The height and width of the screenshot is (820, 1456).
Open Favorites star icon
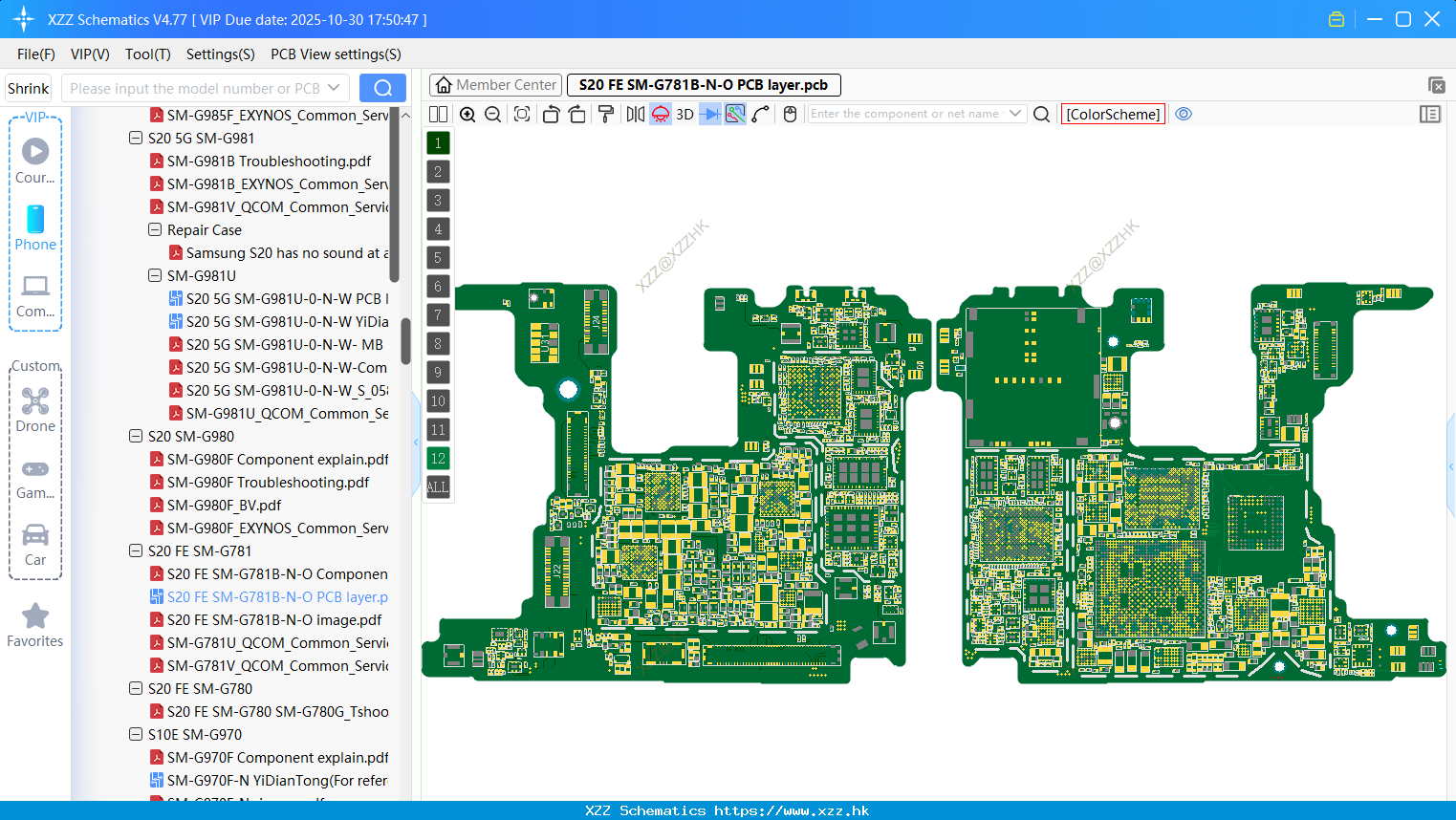pyautogui.click(x=35, y=625)
